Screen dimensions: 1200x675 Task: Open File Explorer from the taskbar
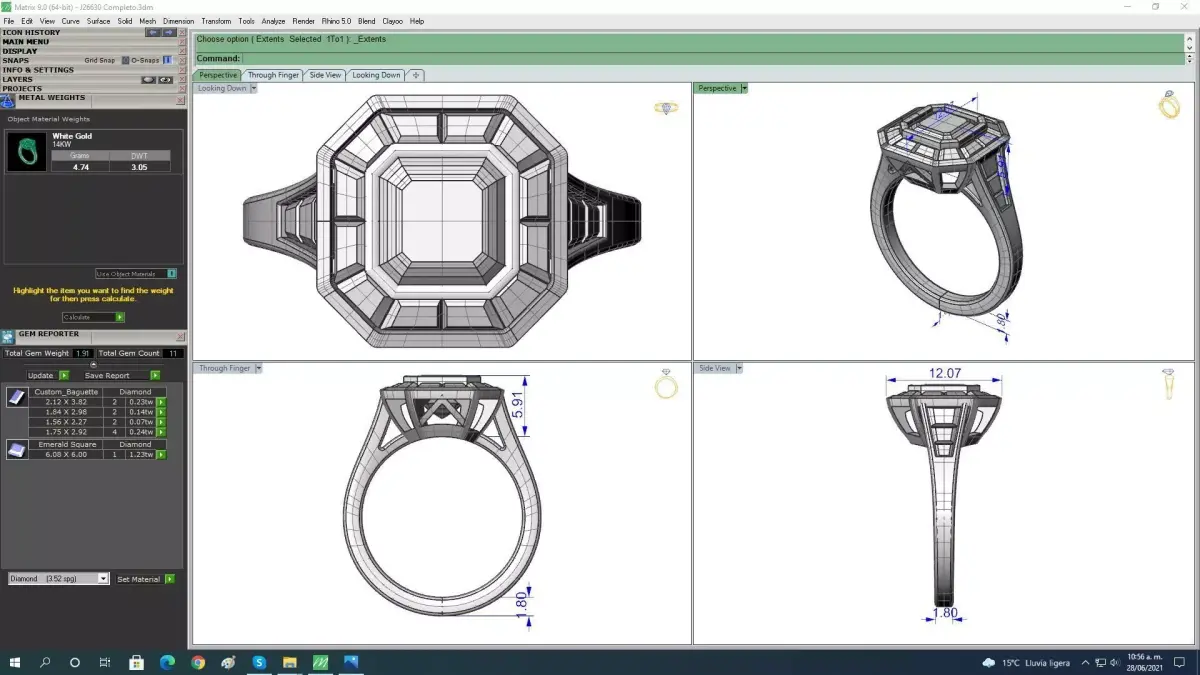(290, 662)
